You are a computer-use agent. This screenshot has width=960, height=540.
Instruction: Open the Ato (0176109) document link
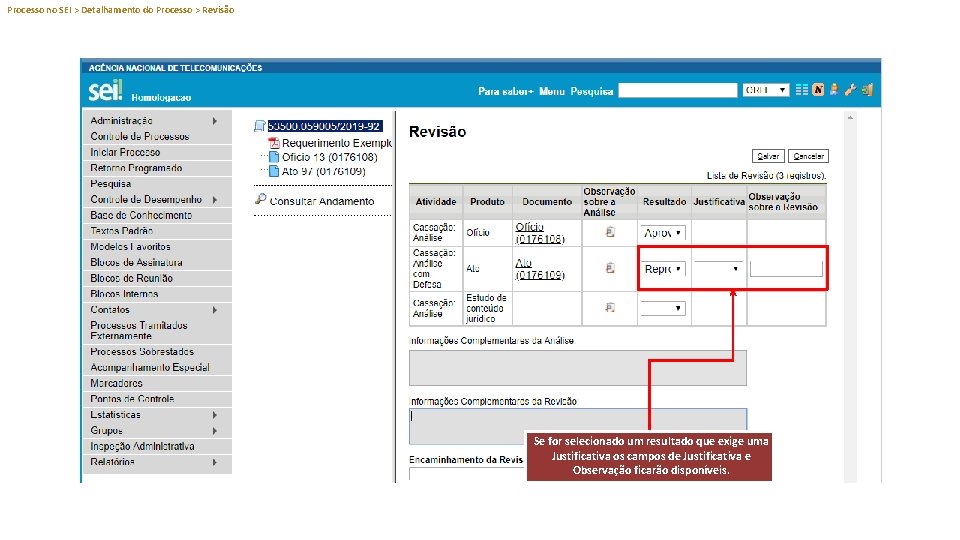539,269
